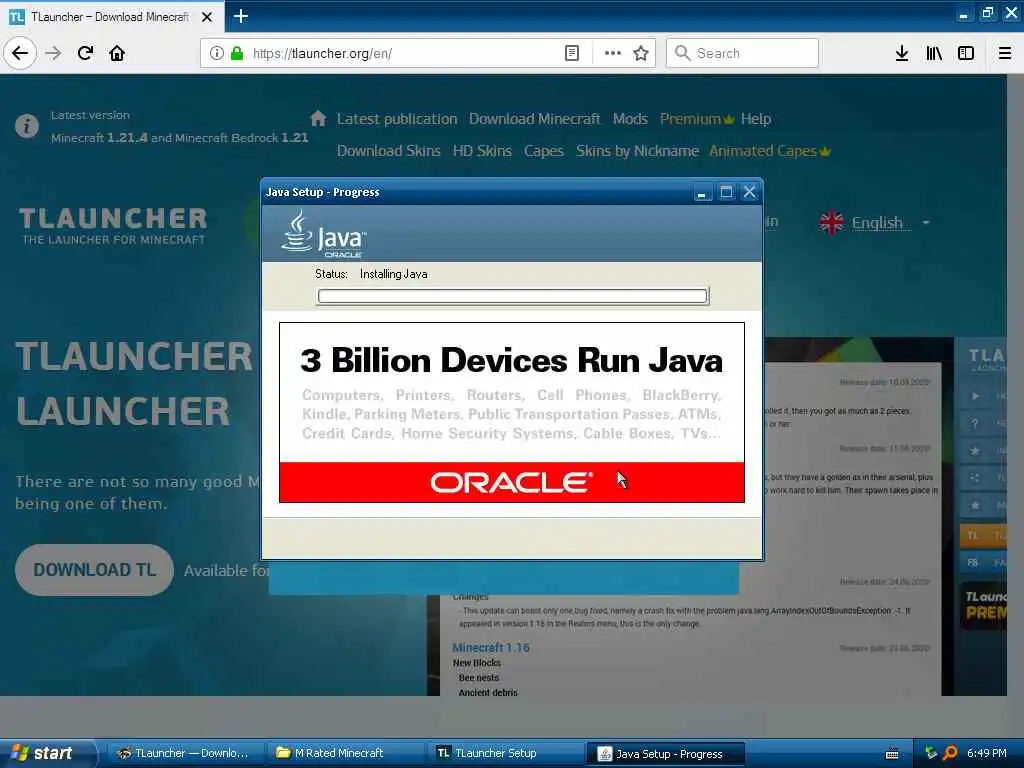Open Animated Capes link
This screenshot has width=1024, height=768.
click(770, 151)
